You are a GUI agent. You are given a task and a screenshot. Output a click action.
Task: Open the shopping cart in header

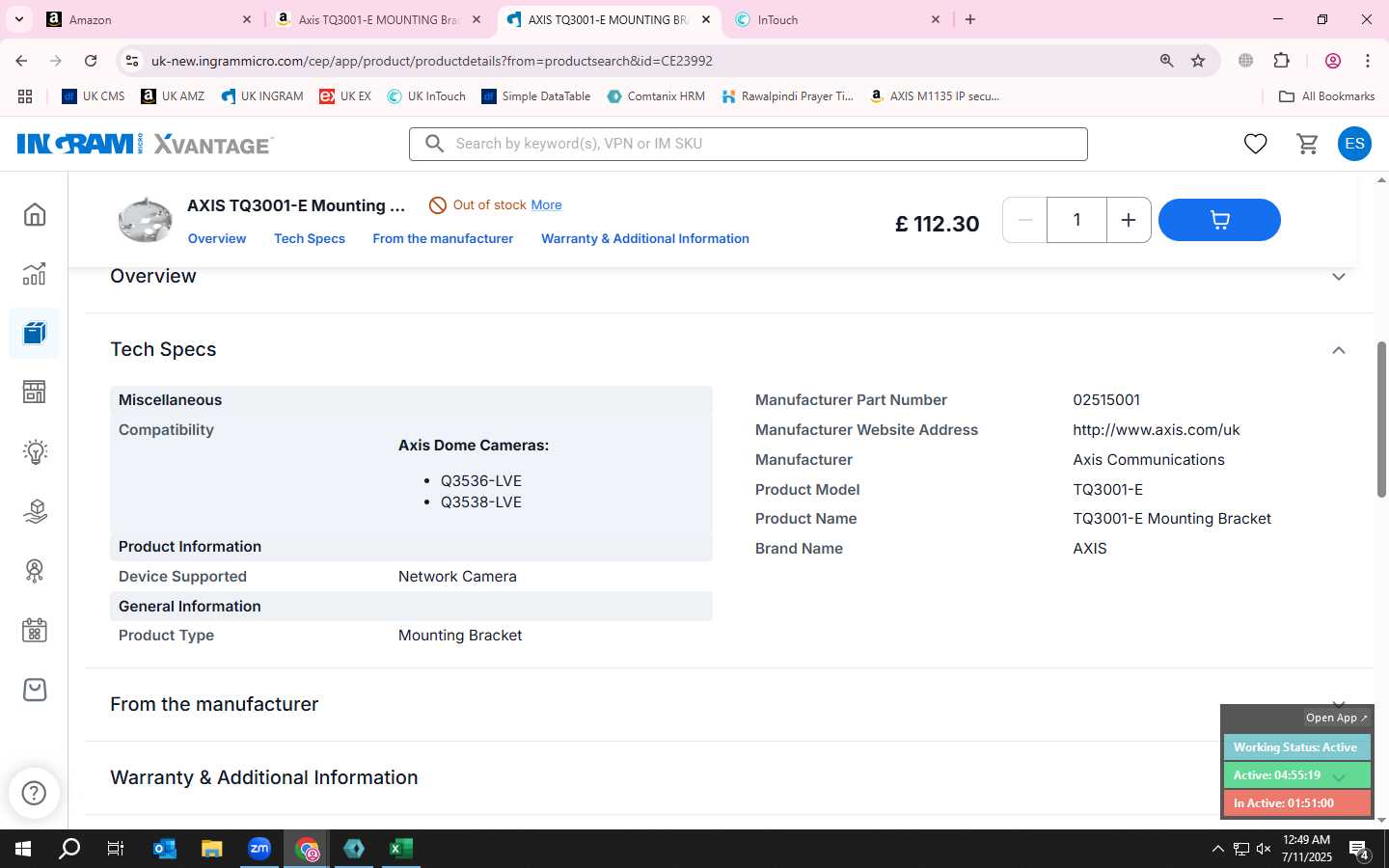click(1307, 144)
